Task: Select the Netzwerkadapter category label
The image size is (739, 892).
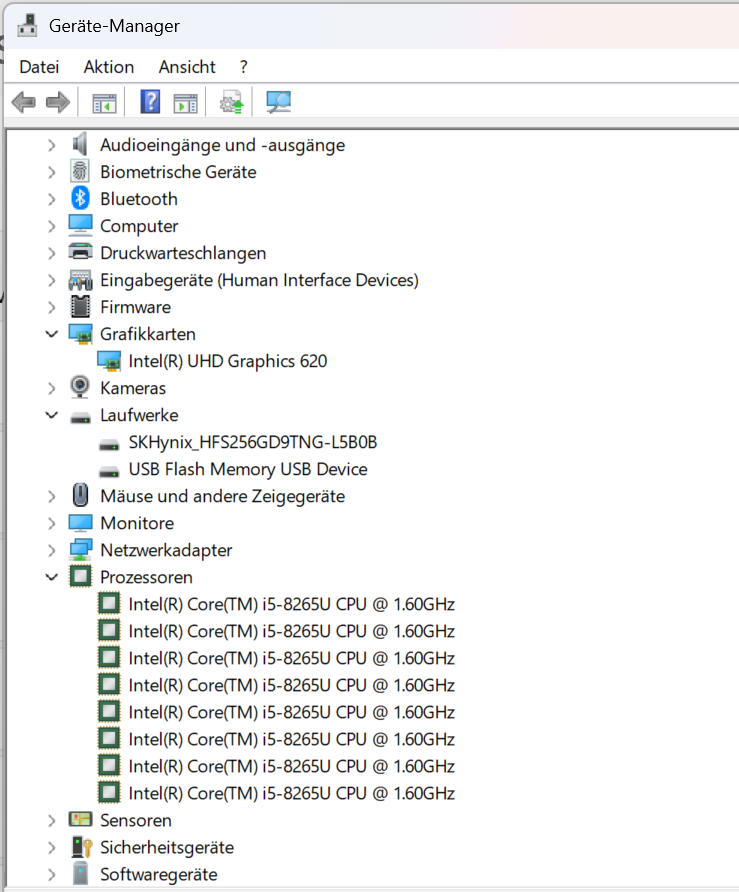Action: 166,551
